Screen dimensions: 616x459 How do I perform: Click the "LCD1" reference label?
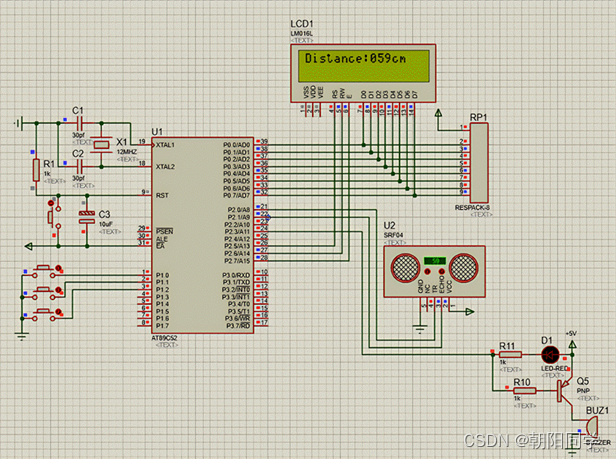pyautogui.click(x=302, y=24)
